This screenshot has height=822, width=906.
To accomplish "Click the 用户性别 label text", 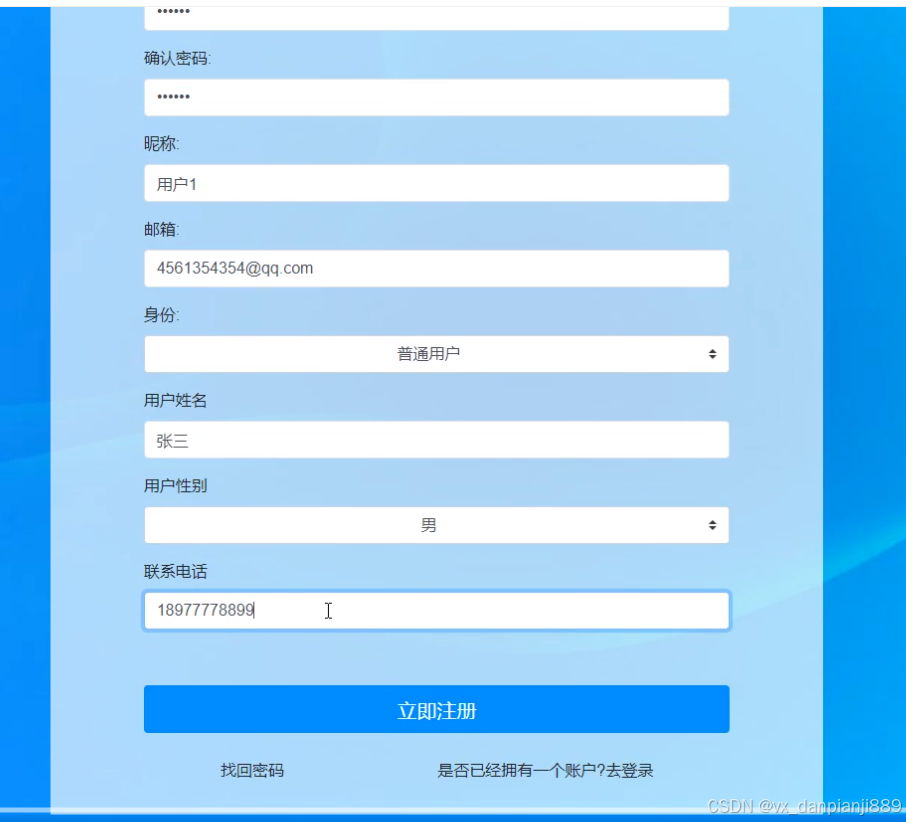I will point(175,486).
